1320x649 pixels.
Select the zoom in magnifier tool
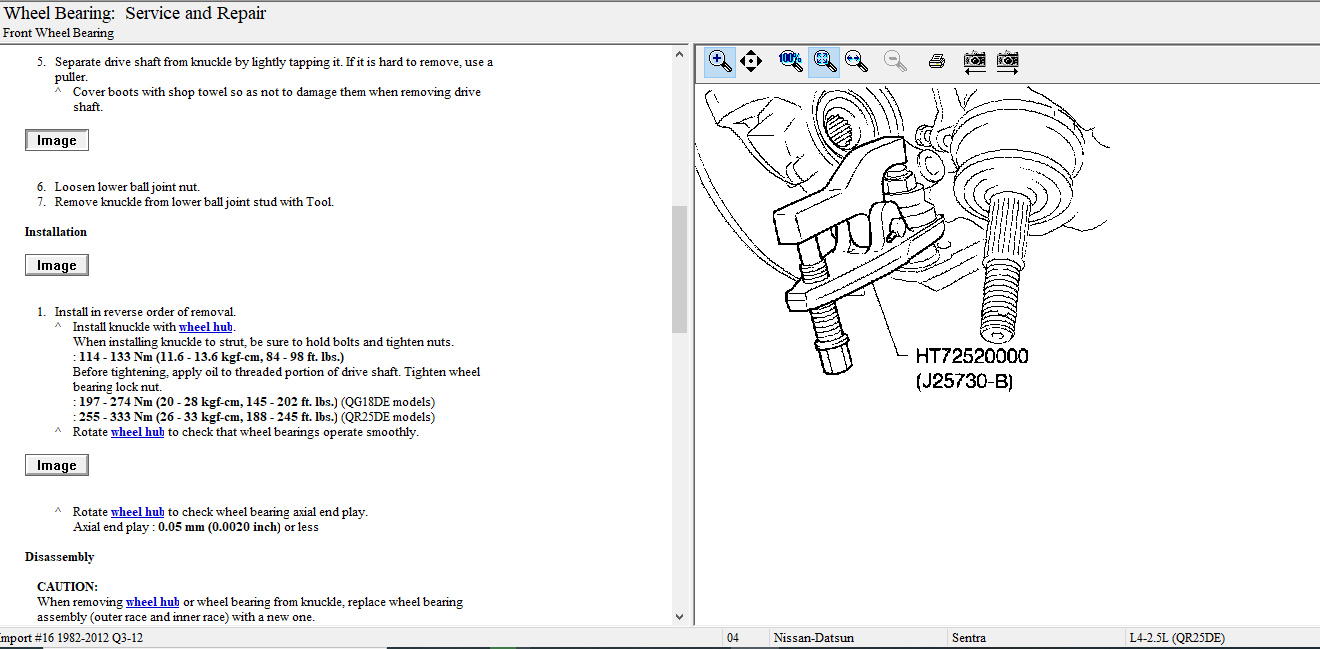point(719,61)
